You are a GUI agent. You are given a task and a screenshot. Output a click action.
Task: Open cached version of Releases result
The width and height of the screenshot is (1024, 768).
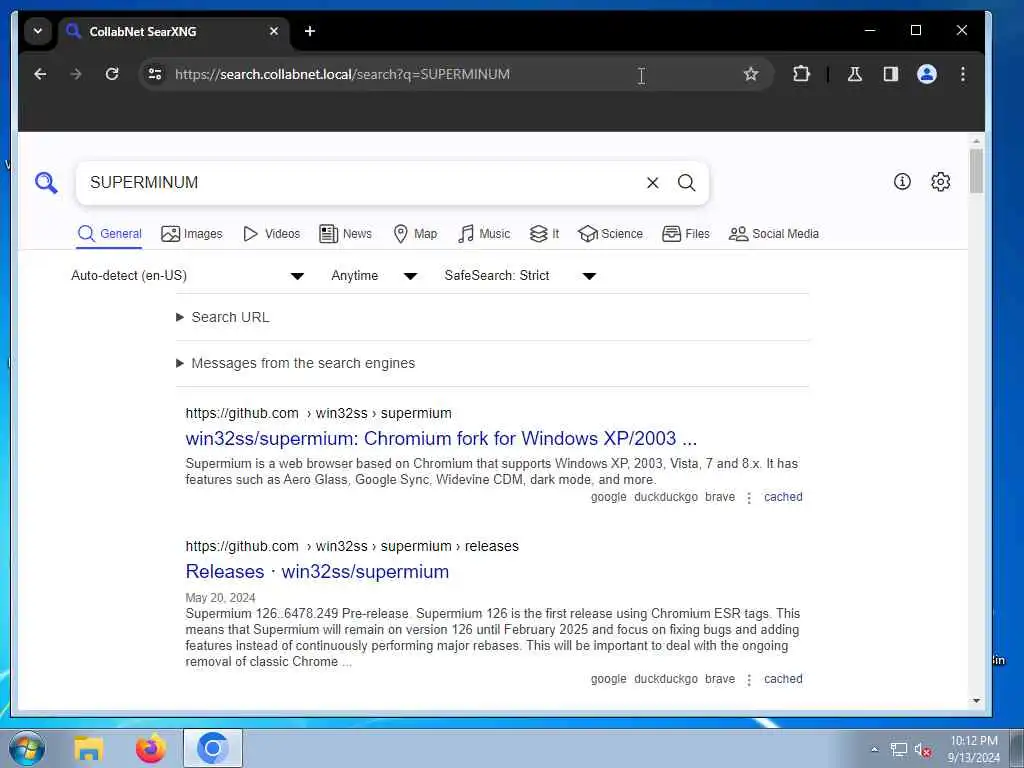[783, 679]
